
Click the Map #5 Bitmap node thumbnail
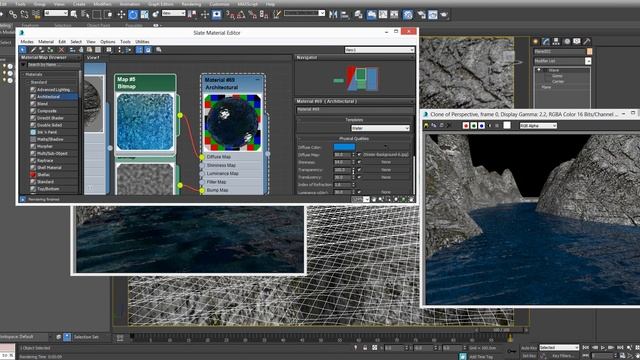145,122
